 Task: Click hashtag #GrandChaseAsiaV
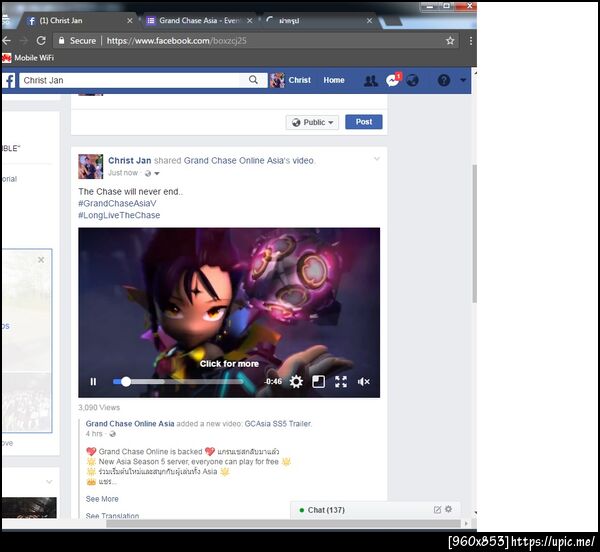(x=117, y=204)
